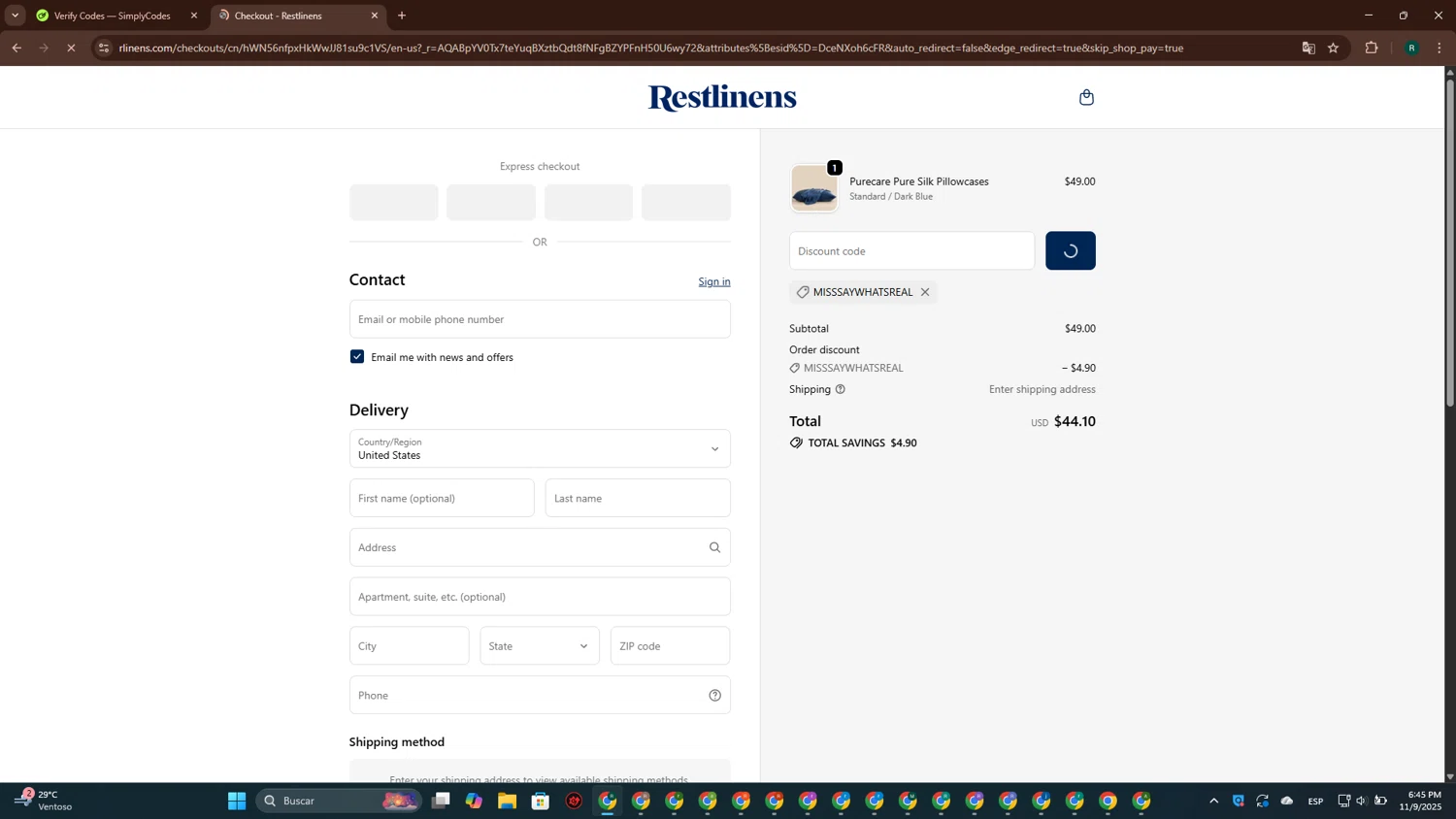Expand the Country/Region dropdown

(x=540, y=448)
